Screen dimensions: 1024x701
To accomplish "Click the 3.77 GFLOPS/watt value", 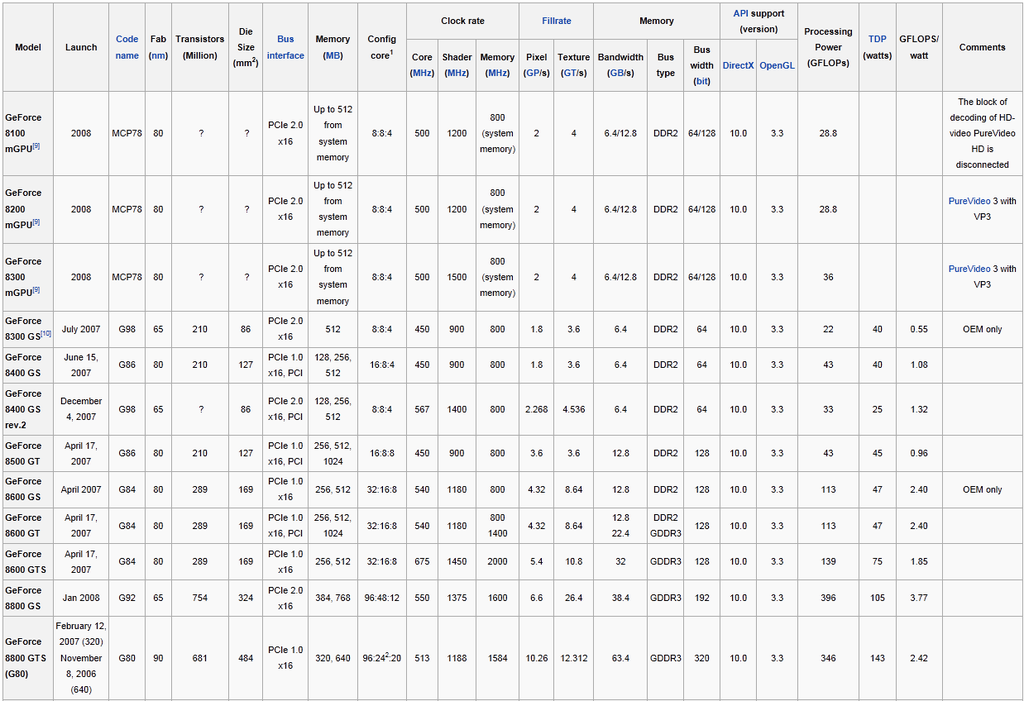I will 919,598.
